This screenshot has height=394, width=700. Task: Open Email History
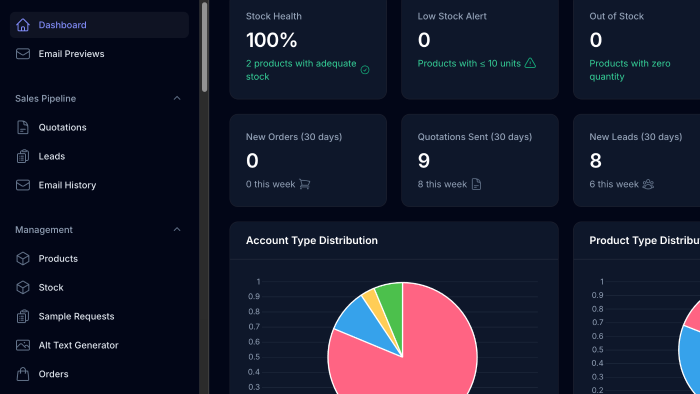point(99,185)
